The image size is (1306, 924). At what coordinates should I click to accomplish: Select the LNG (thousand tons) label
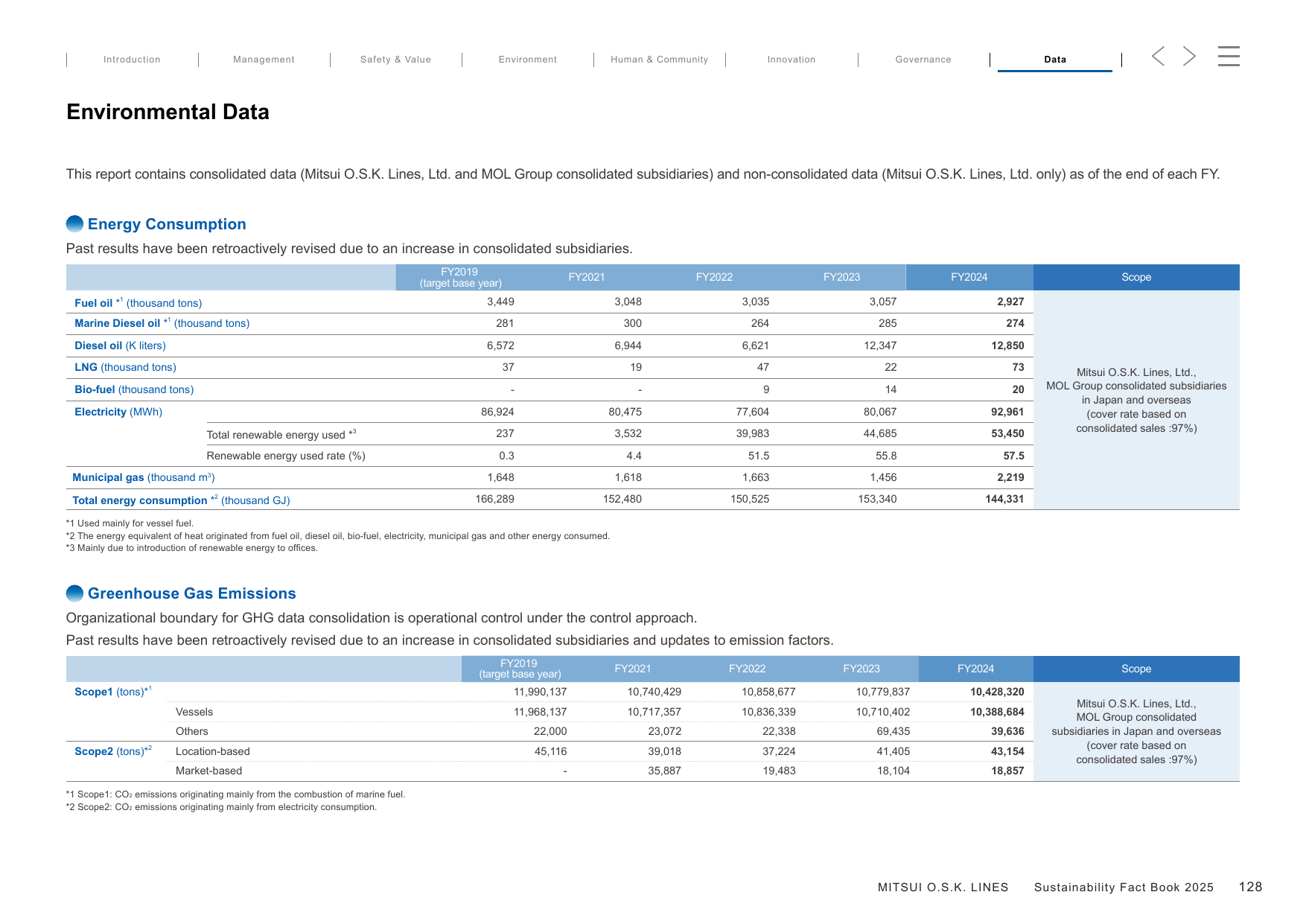click(125, 367)
